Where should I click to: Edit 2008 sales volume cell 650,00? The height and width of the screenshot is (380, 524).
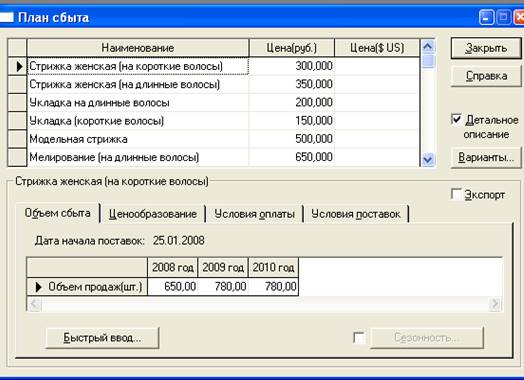(x=172, y=287)
